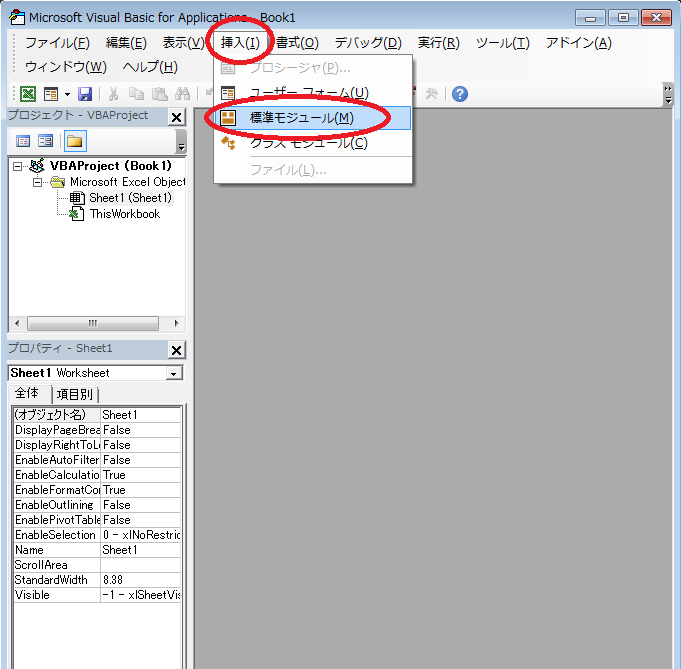Click the DisplayRightToLeft False value
The width and height of the screenshot is (681, 669).
141,445
